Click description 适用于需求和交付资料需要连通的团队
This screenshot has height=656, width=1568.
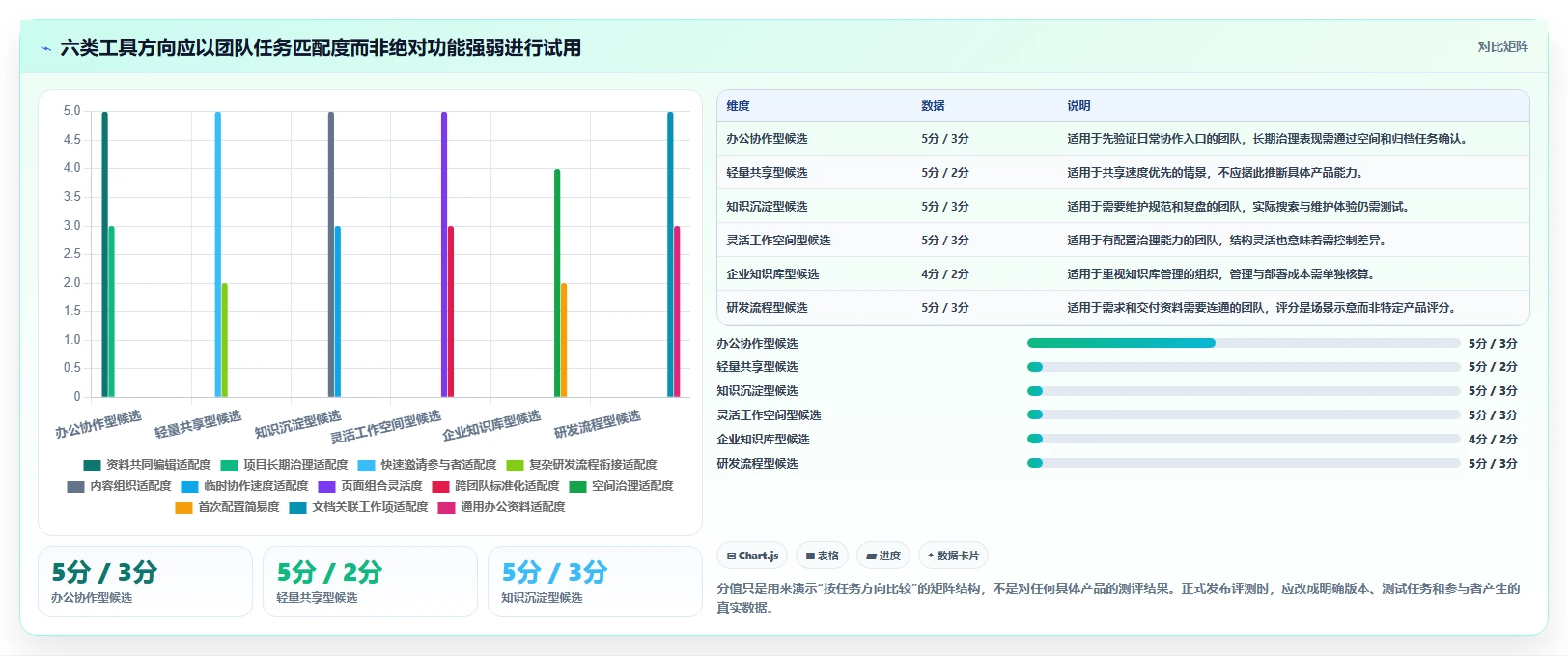1261,308
